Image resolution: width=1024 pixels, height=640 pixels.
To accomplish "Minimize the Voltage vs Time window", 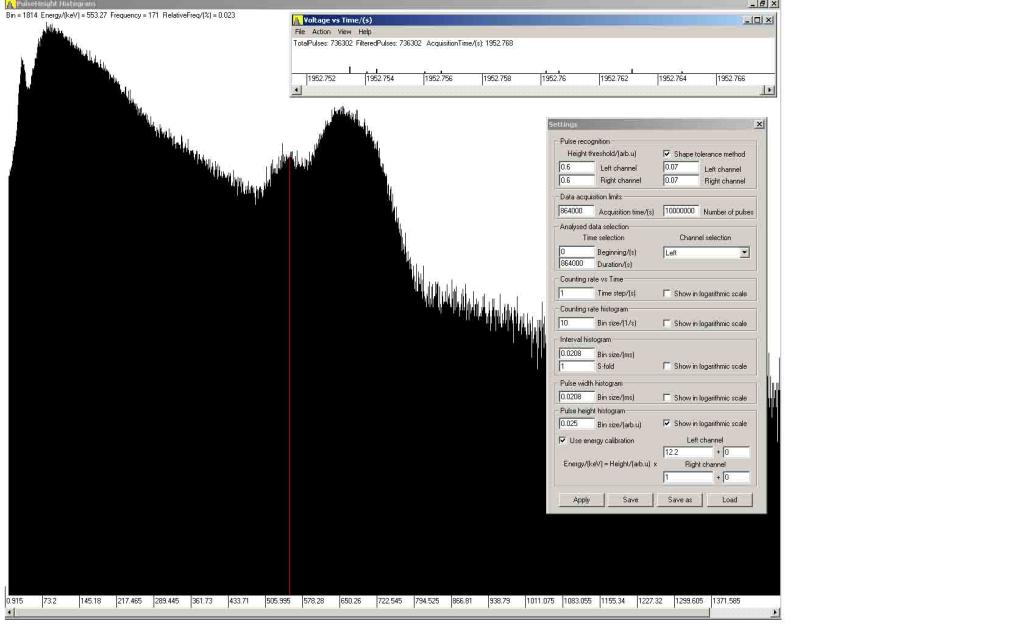I will 748,20.
